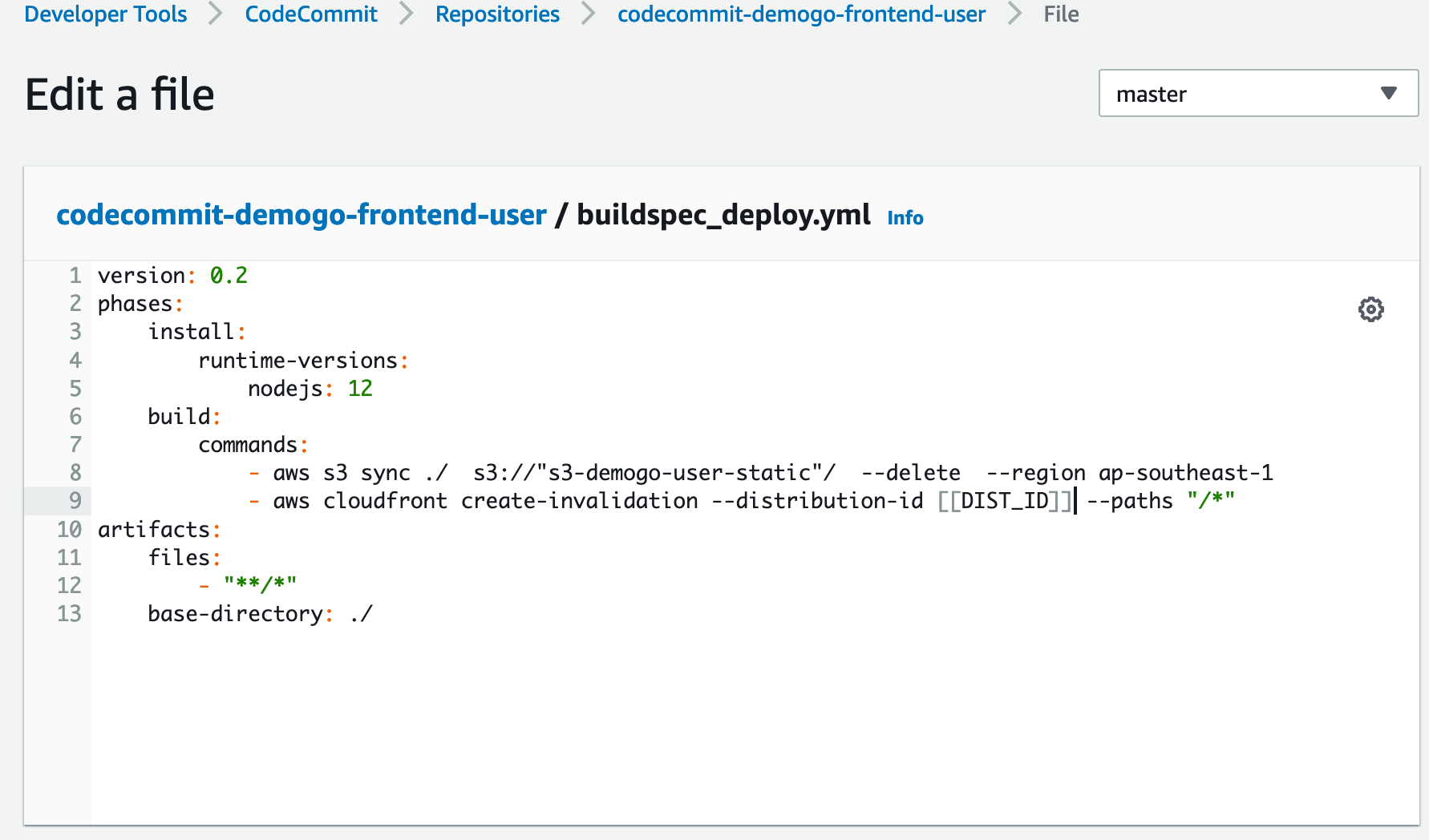Place cursor on the nodejs 12 line
The image size is (1429, 840).
coord(310,389)
